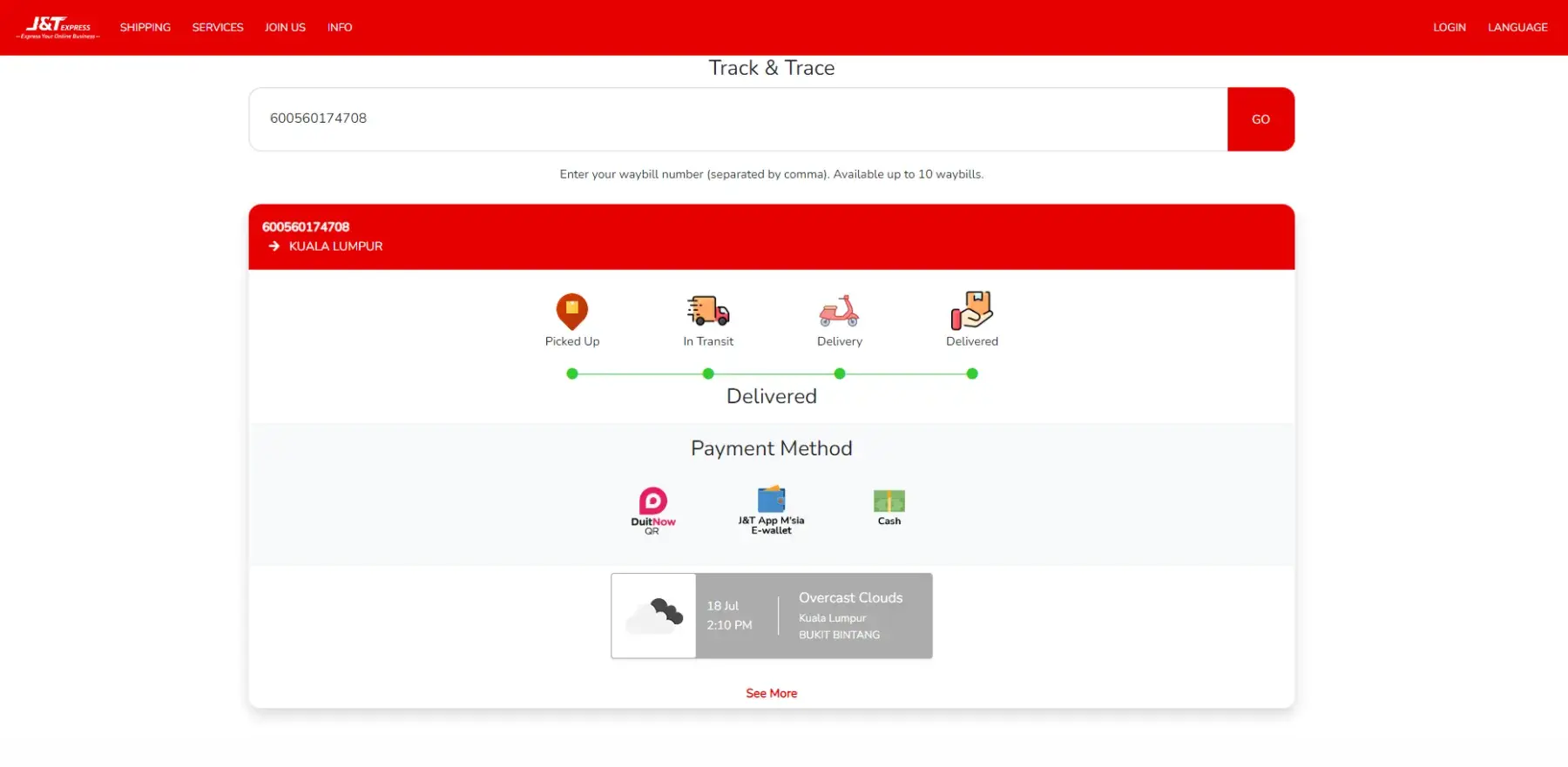Go to LOGIN page
The image size is (1568, 767).
(x=1450, y=28)
